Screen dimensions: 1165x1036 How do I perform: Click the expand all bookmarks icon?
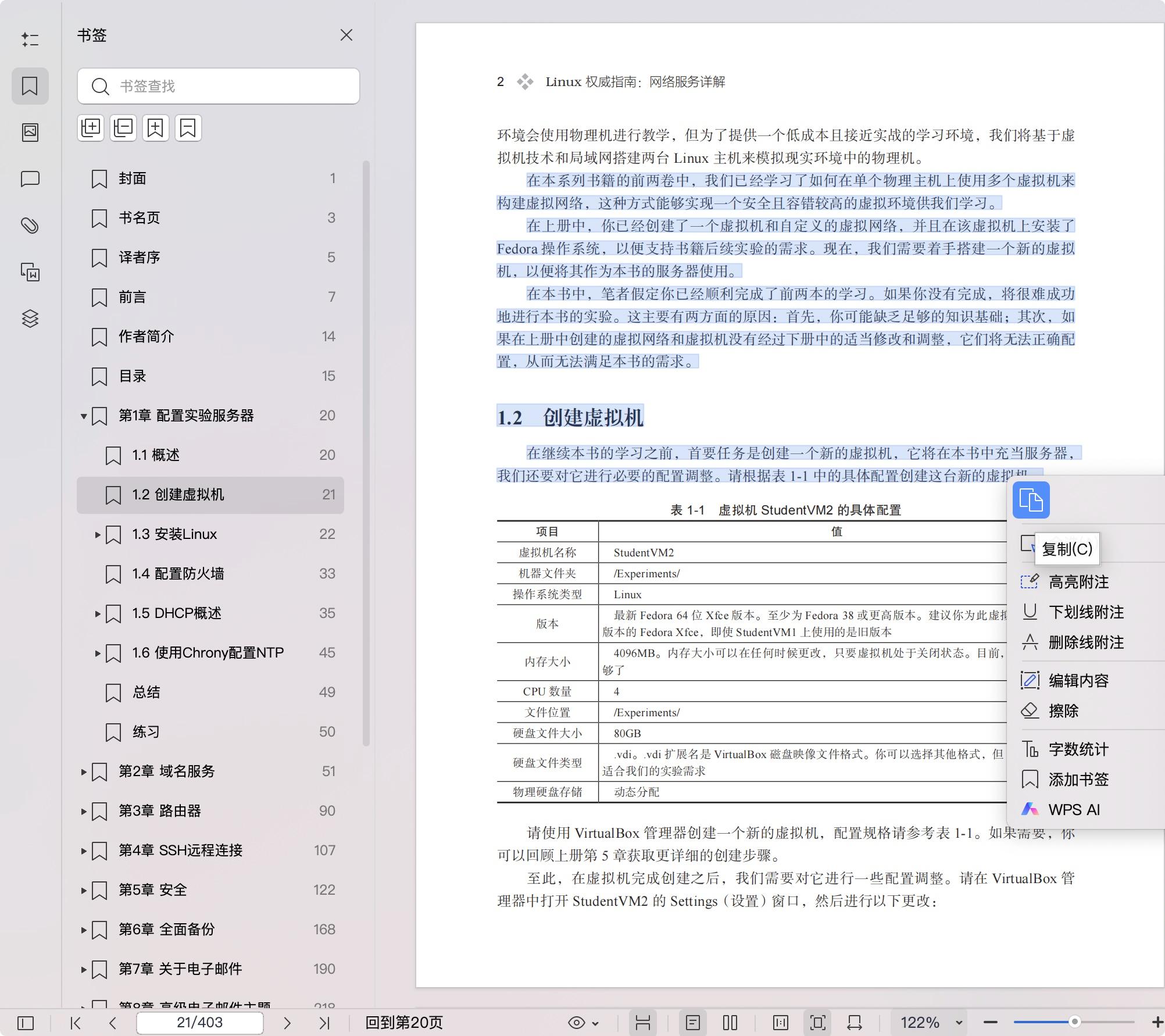[90, 127]
